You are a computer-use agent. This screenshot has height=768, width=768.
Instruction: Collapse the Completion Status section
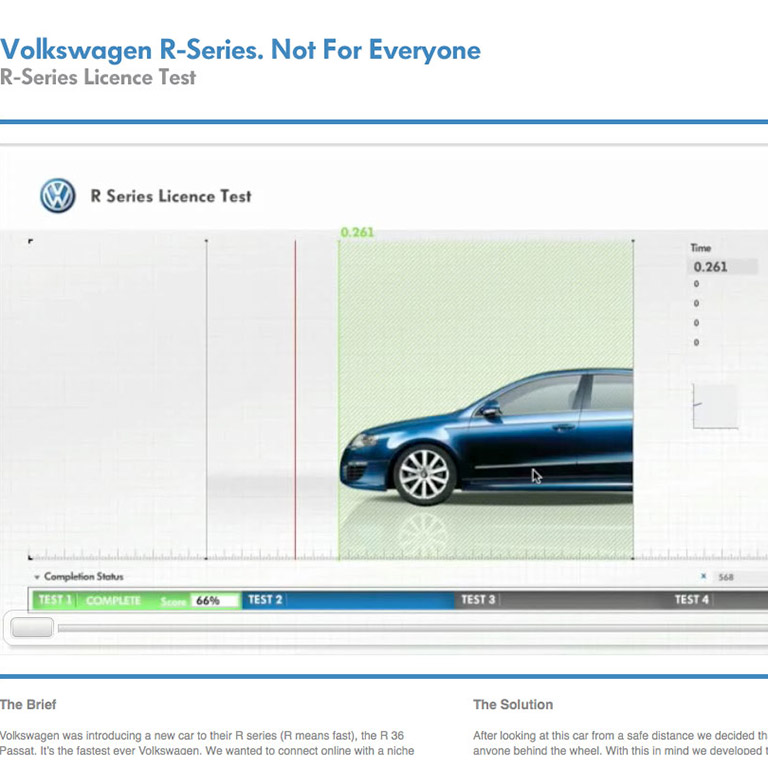37,577
